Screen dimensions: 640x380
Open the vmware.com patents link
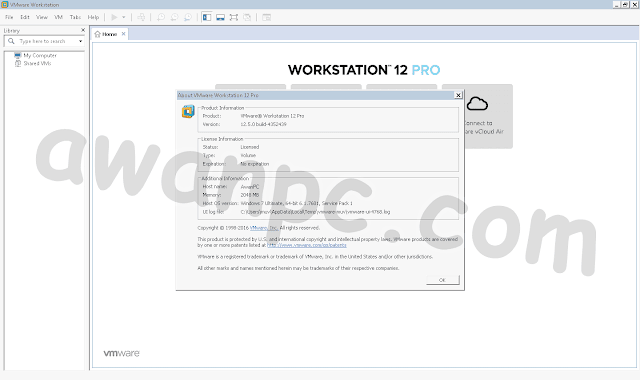pyautogui.click(x=307, y=245)
